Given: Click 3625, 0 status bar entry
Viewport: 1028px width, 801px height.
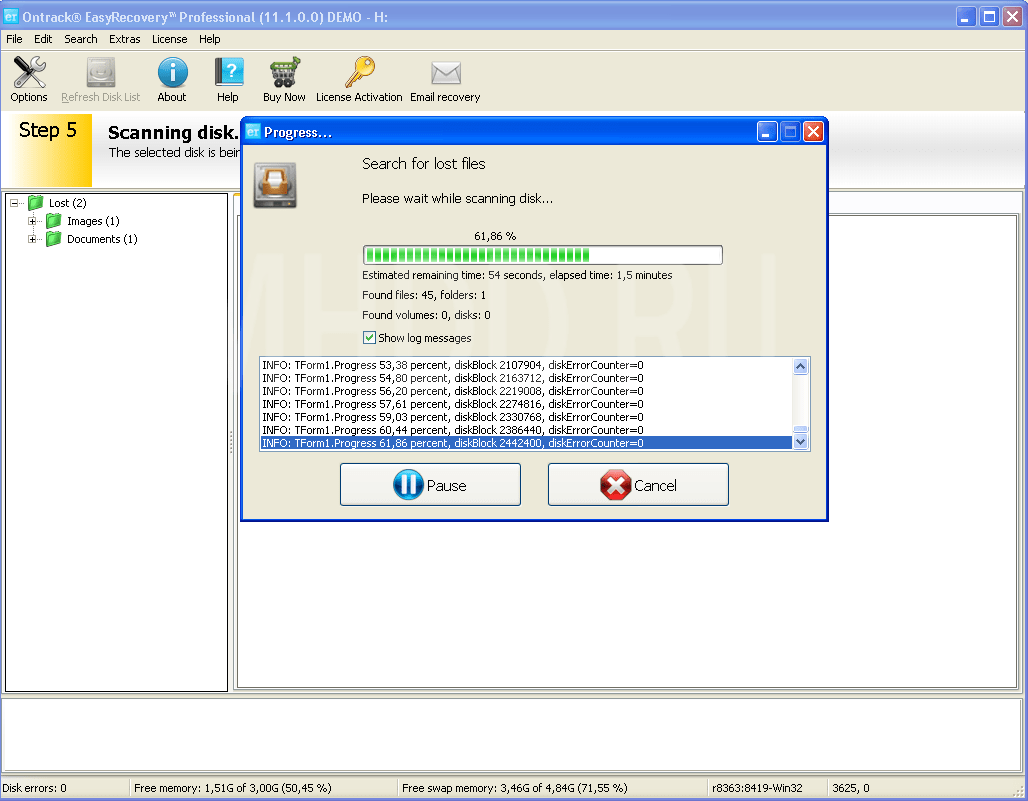Looking at the screenshot, I should (851, 788).
